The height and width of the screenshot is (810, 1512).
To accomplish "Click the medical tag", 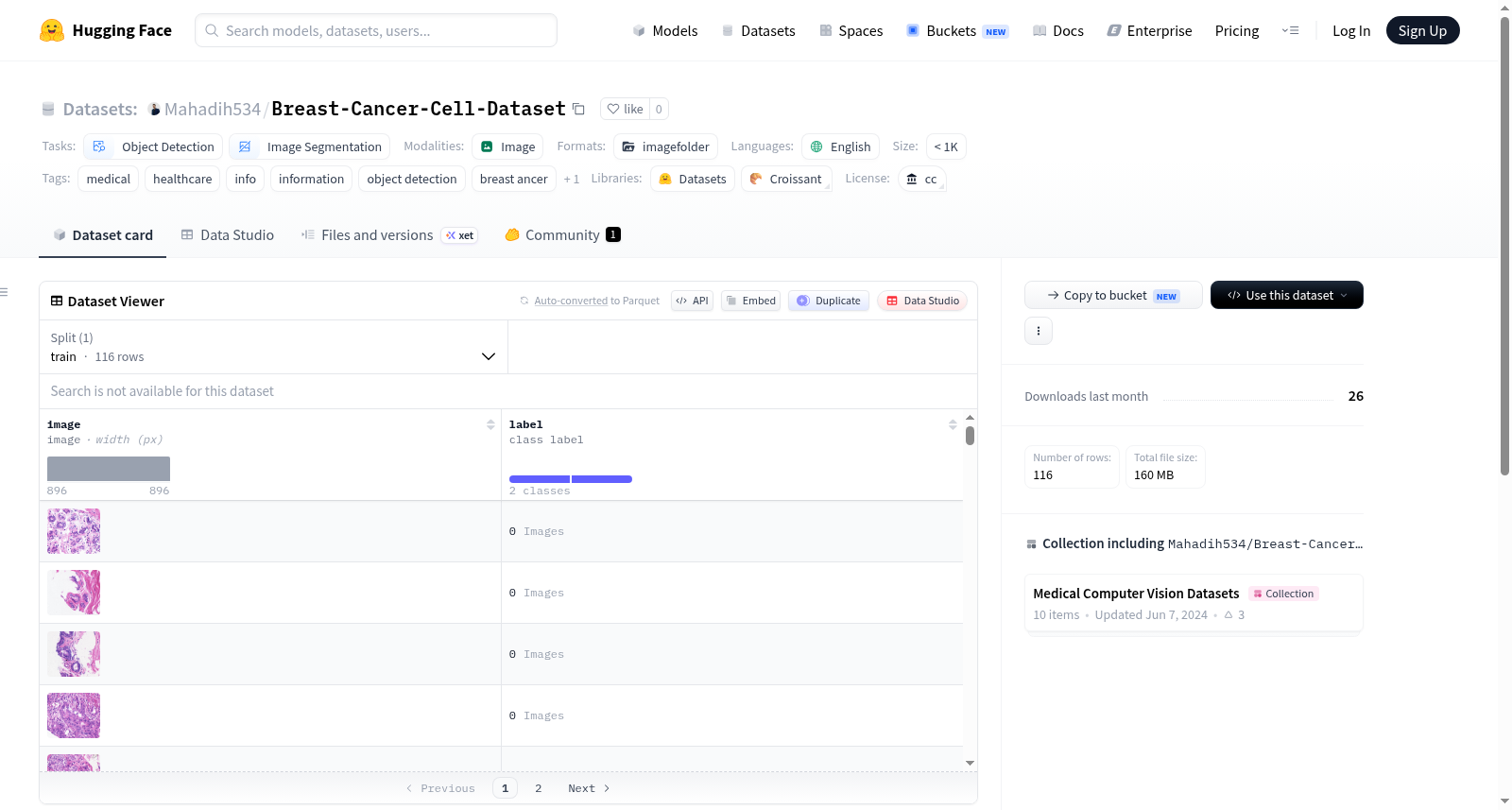I will pos(109,179).
